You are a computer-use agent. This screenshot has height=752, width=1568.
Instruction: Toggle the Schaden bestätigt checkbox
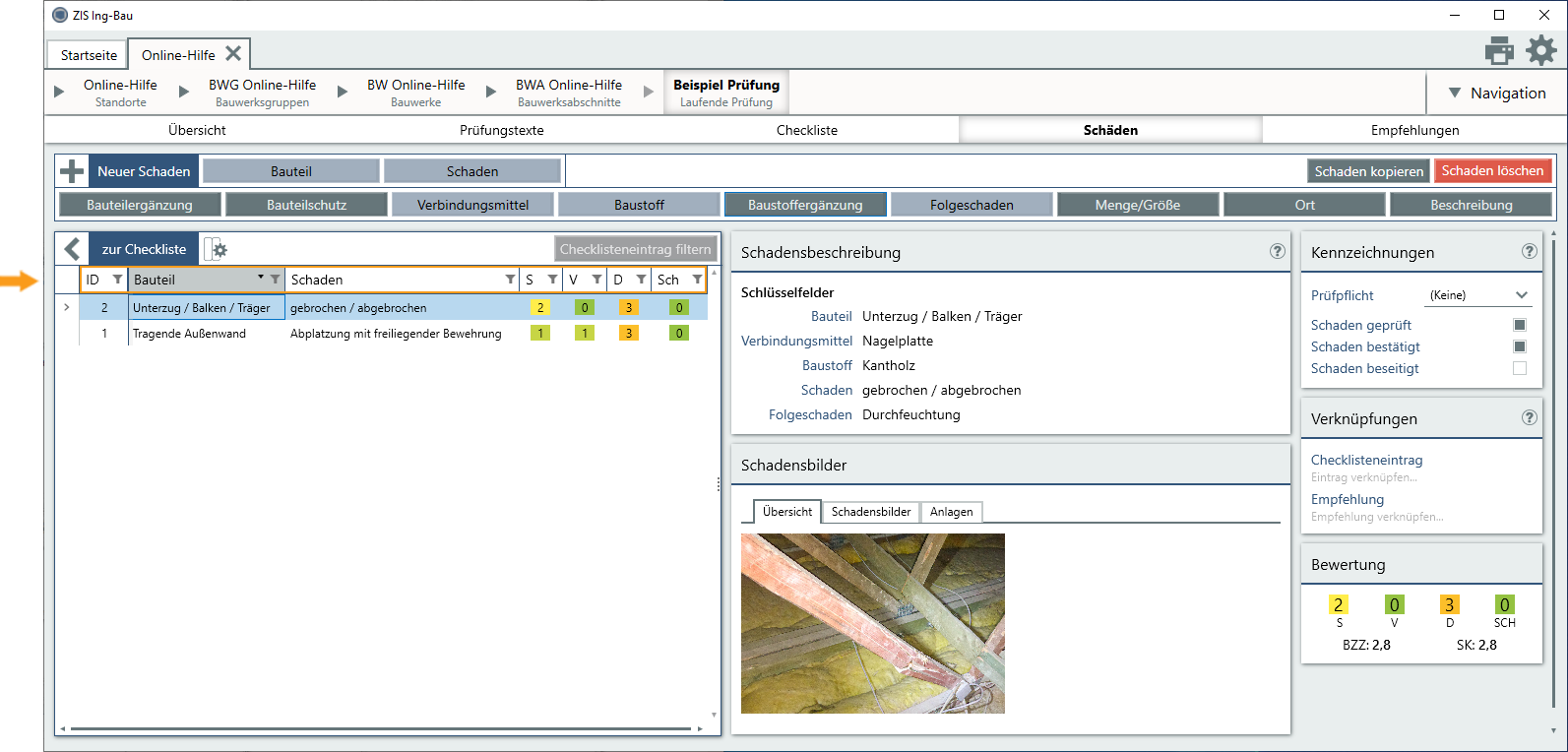pos(1519,346)
